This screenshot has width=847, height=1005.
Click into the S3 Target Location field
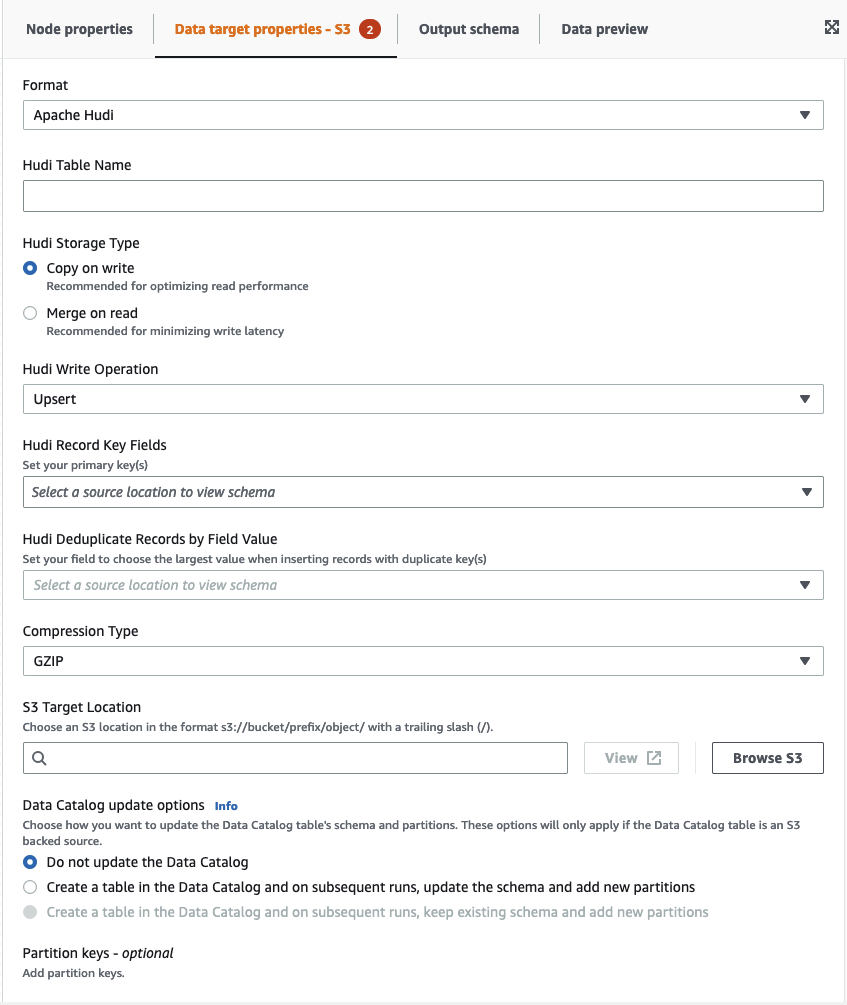click(305, 758)
